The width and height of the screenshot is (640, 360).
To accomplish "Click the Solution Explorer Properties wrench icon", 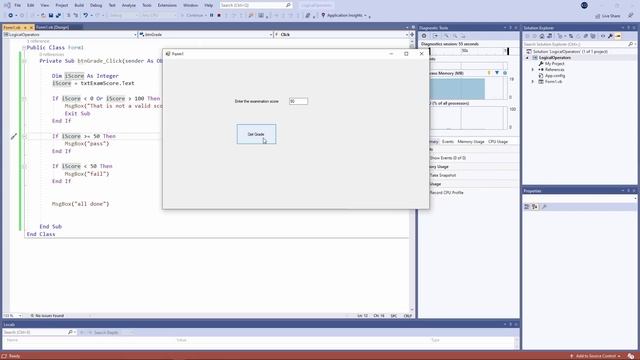I will [610, 36].
